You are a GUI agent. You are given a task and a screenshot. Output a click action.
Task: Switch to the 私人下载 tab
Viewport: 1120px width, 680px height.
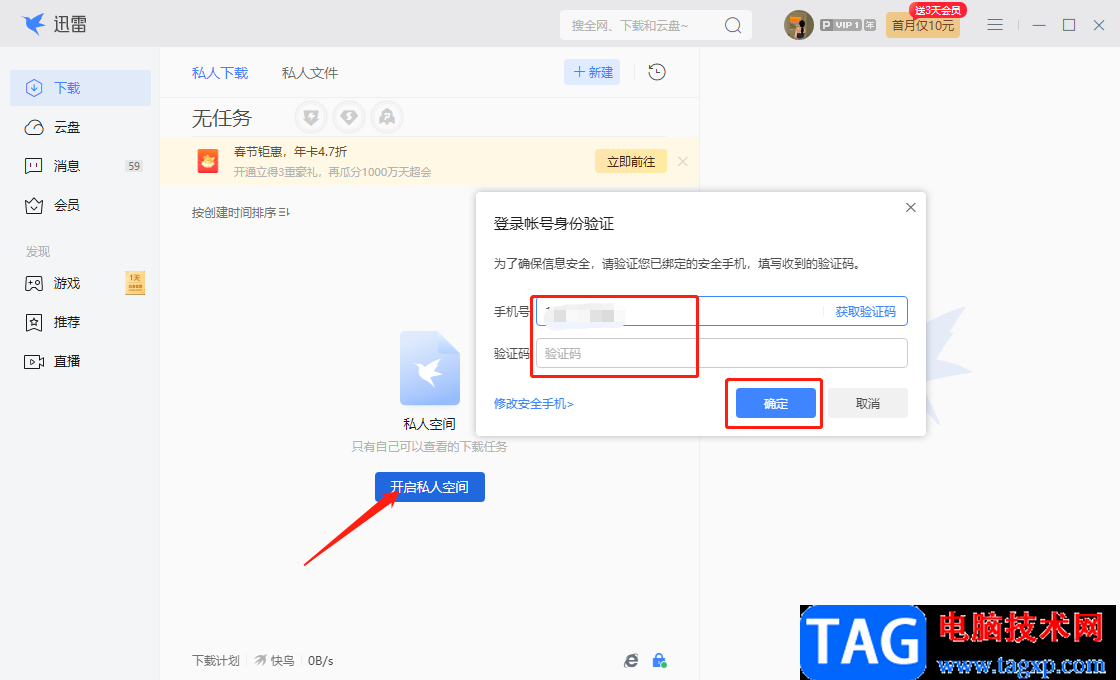[x=220, y=73]
